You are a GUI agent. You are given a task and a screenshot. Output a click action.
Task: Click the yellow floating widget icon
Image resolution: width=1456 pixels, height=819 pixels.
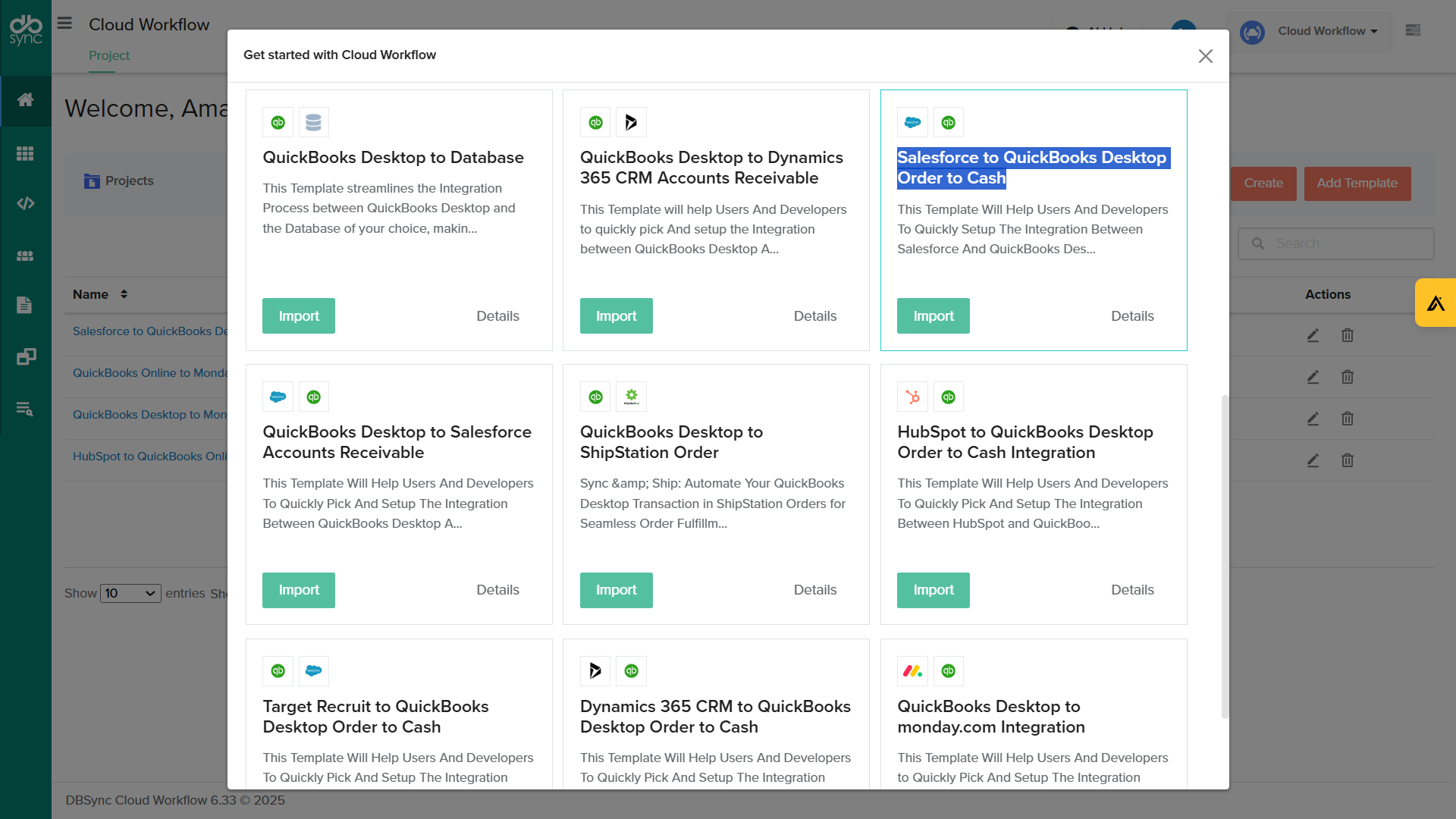pos(1435,303)
